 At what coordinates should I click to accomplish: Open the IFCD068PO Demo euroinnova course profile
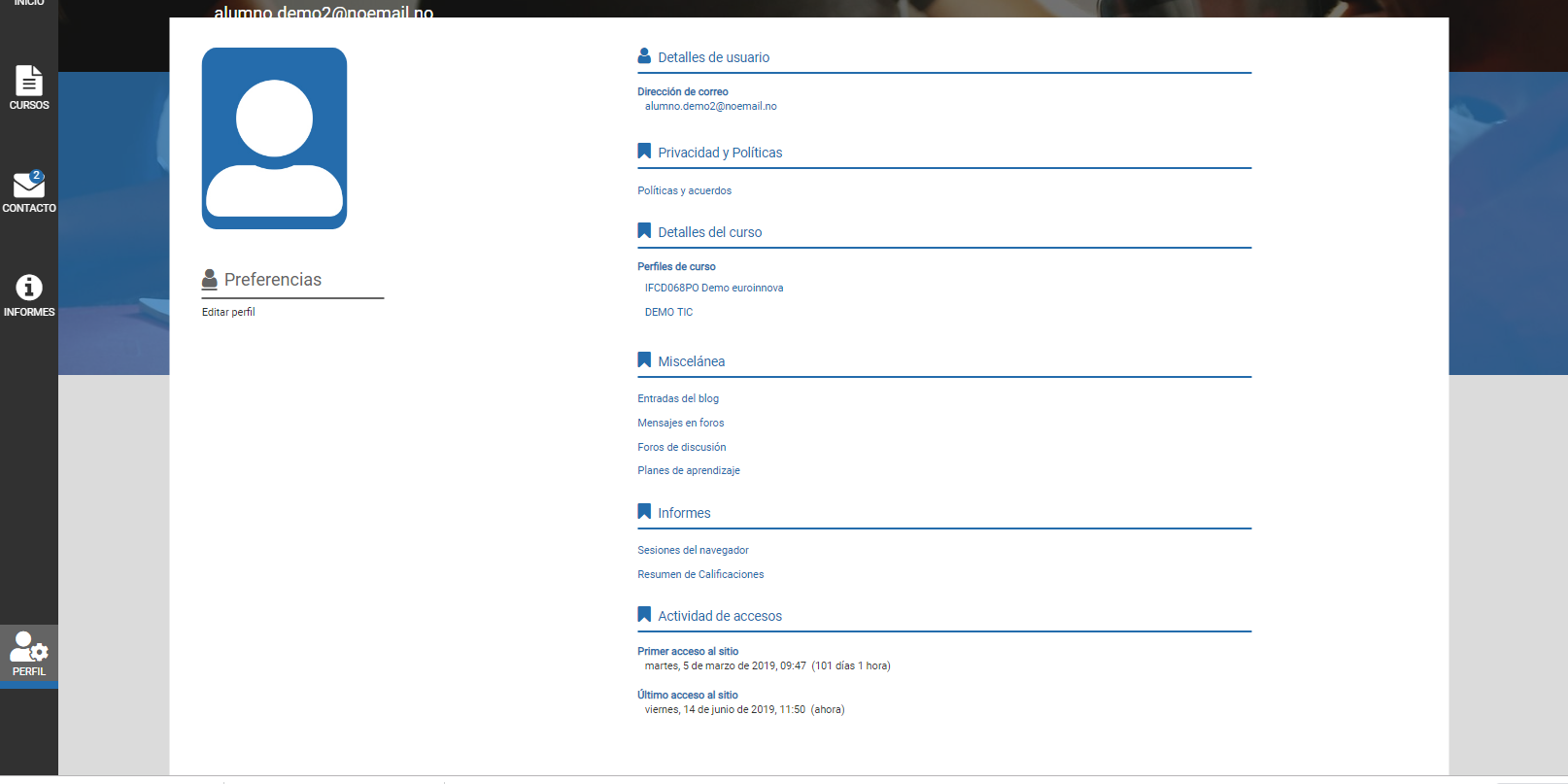(x=714, y=289)
